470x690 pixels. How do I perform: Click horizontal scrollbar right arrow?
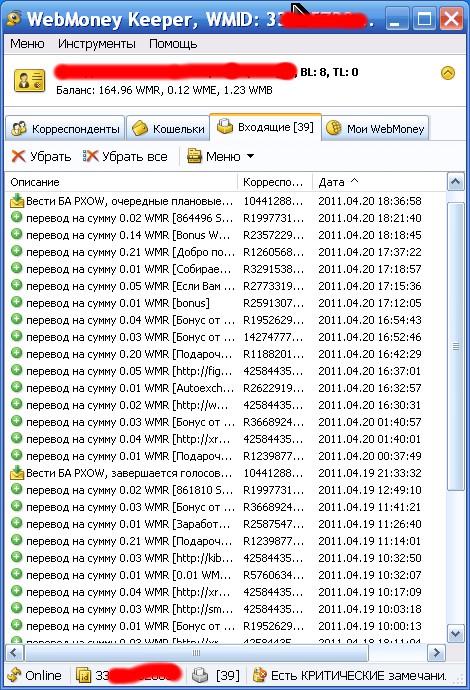[437, 652]
